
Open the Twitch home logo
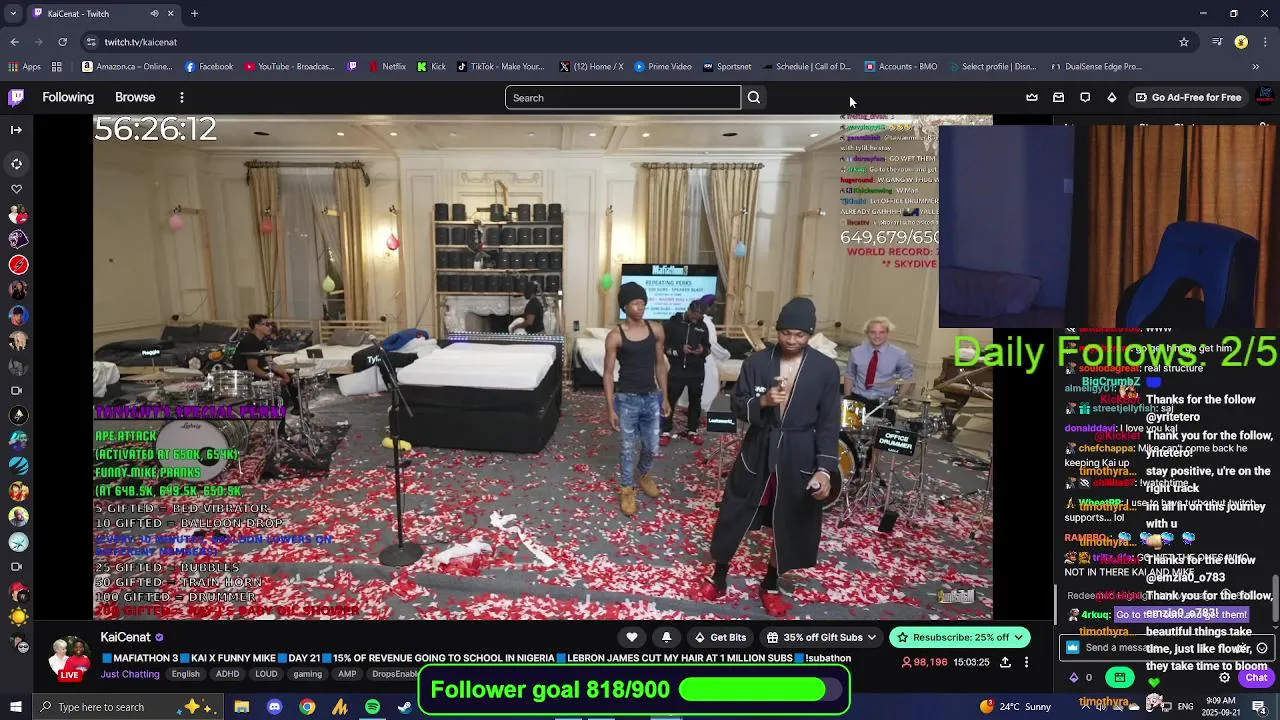coord(16,97)
